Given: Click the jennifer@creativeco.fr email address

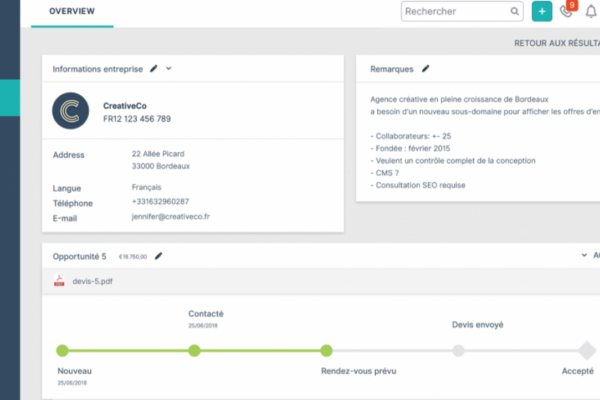Looking at the screenshot, I should [x=171, y=216].
